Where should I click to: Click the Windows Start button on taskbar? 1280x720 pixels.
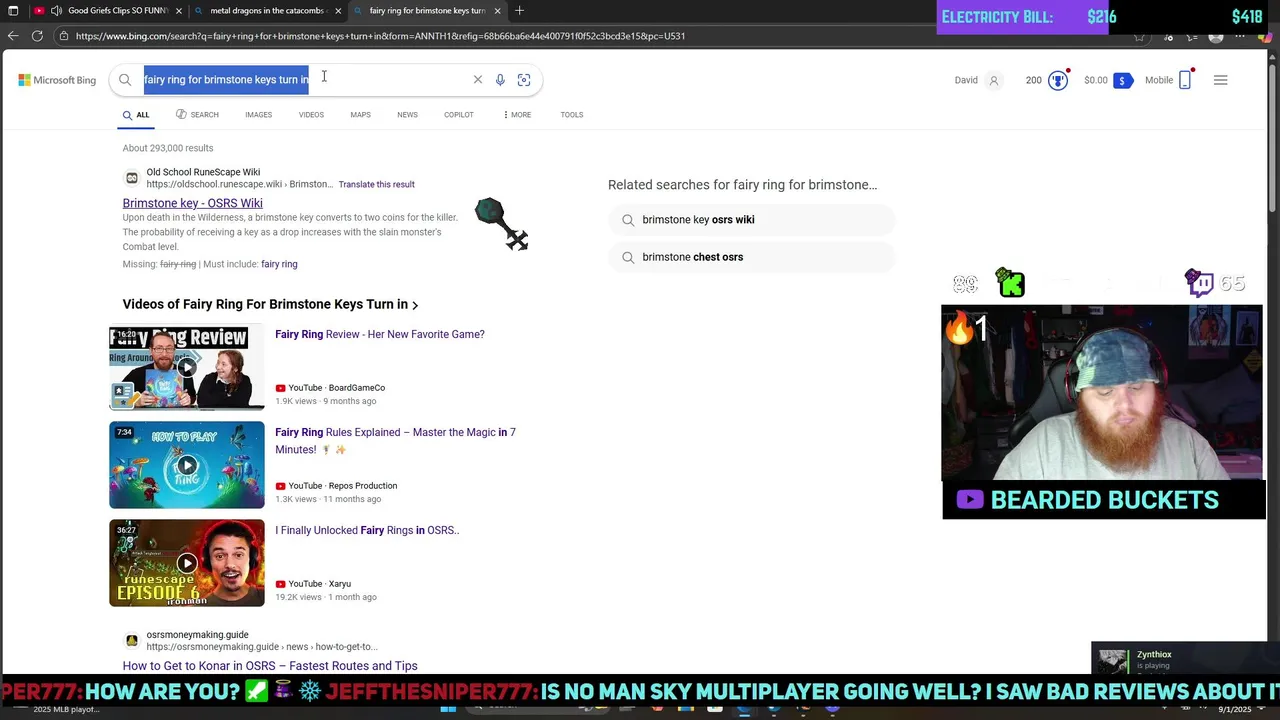click(448, 709)
